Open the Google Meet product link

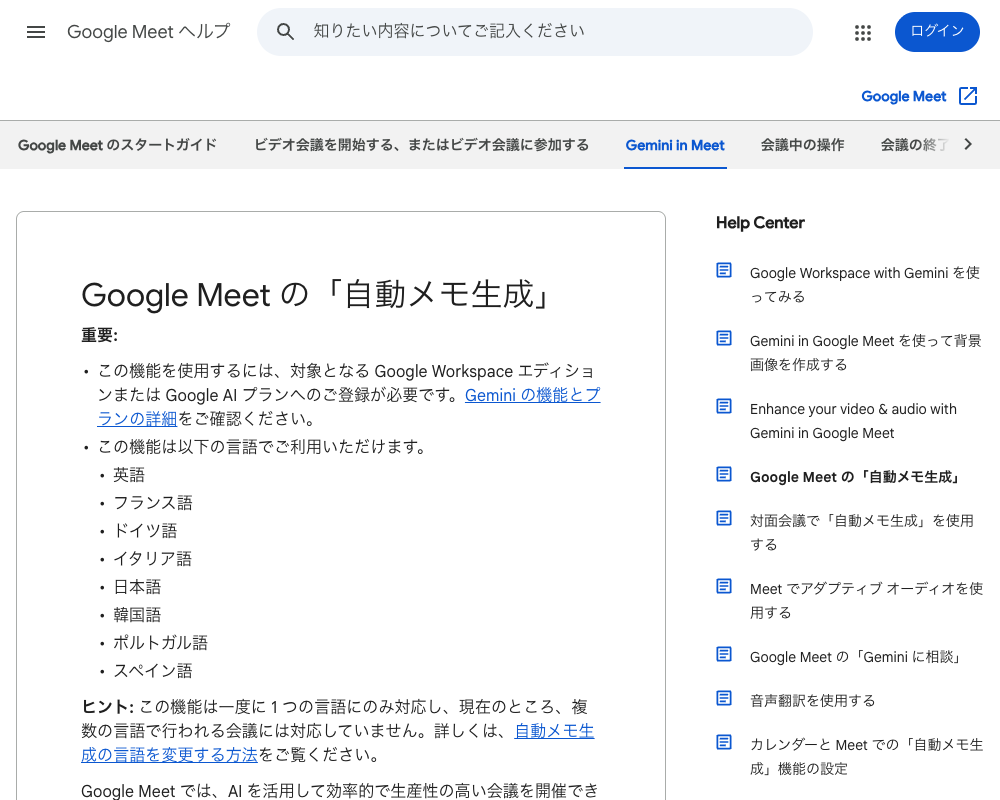coord(904,96)
